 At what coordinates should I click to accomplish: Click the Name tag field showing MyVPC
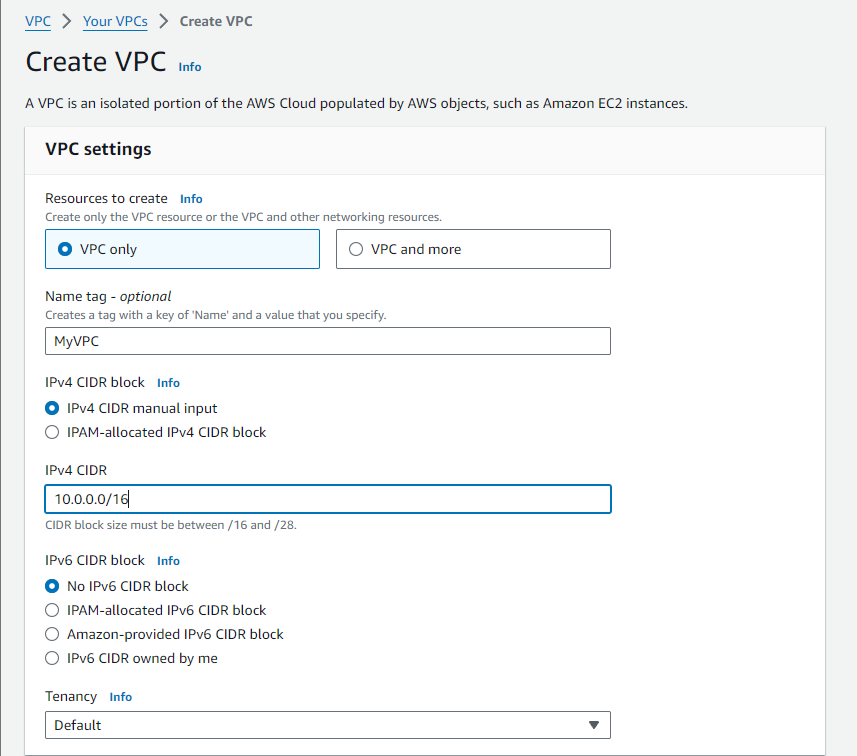(x=327, y=341)
